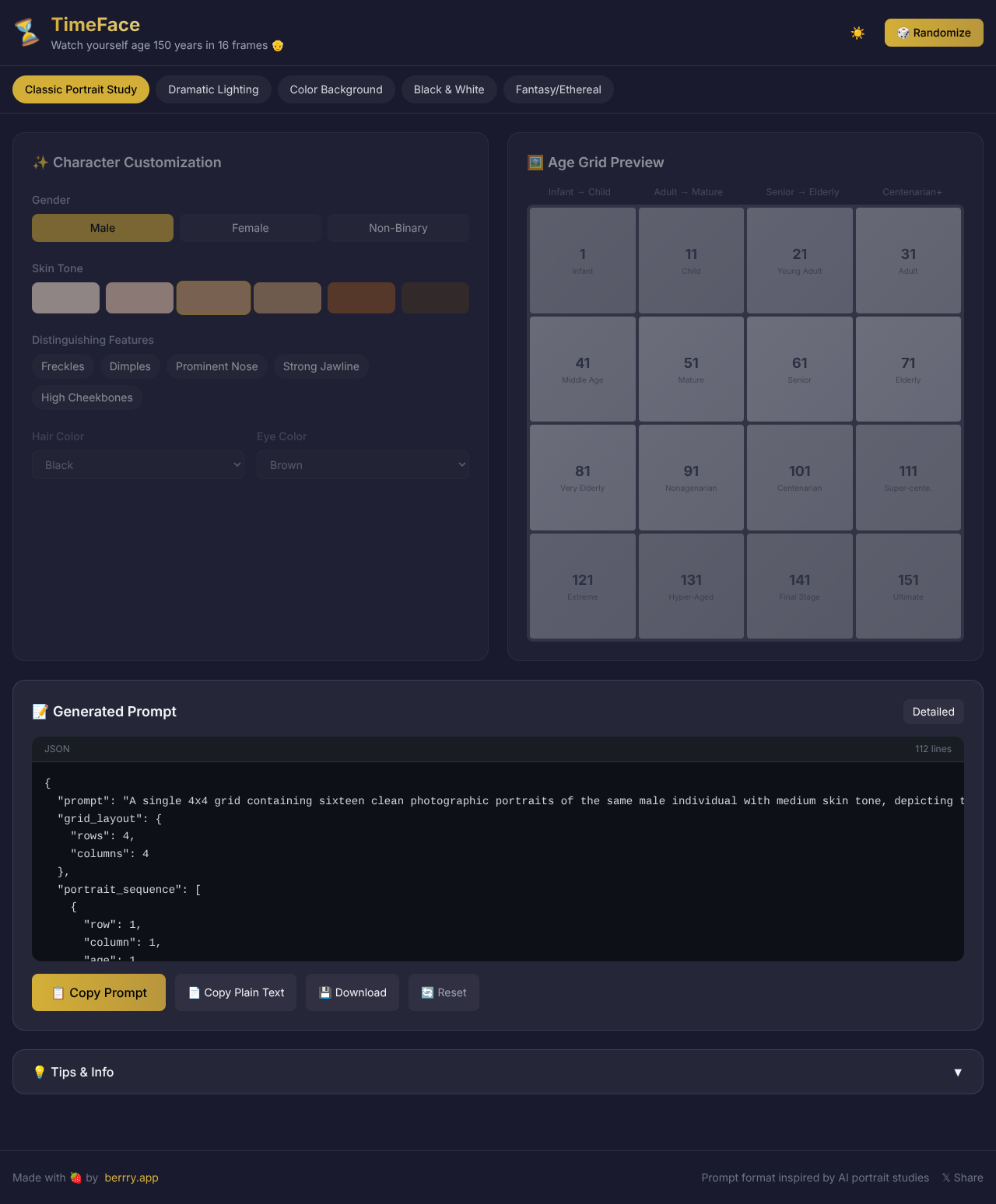Switch to the Fantasy/Ethereal style tab

point(558,89)
